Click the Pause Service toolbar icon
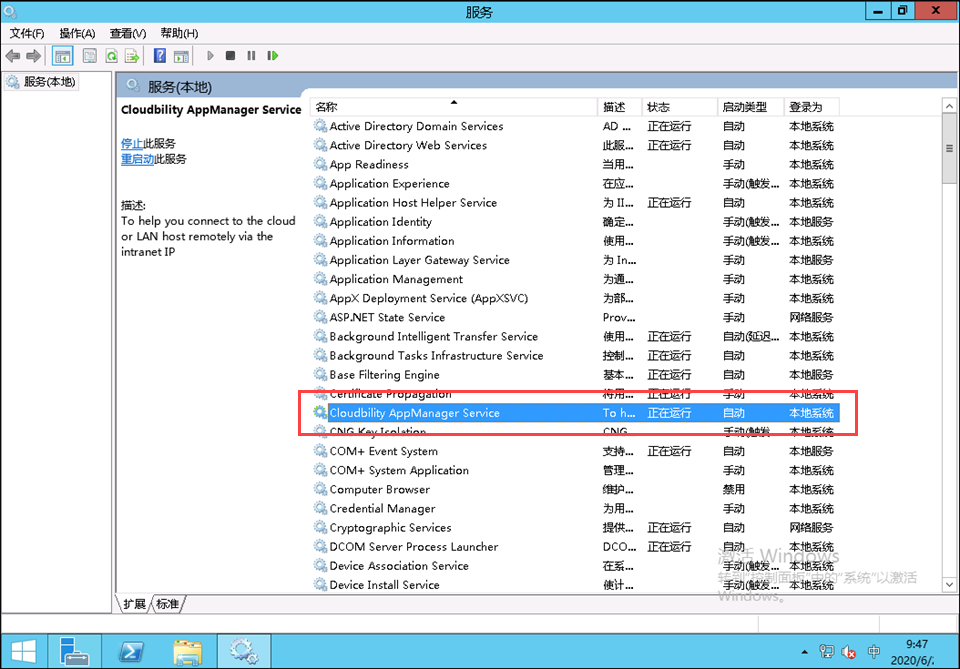The image size is (960, 669). pyautogui.click(x=251, y=56)
